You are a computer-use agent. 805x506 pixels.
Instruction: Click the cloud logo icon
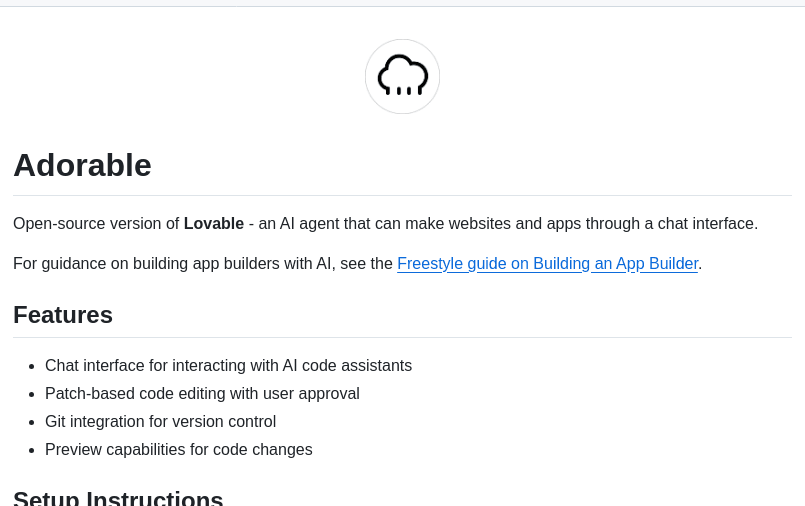point(402,76)
